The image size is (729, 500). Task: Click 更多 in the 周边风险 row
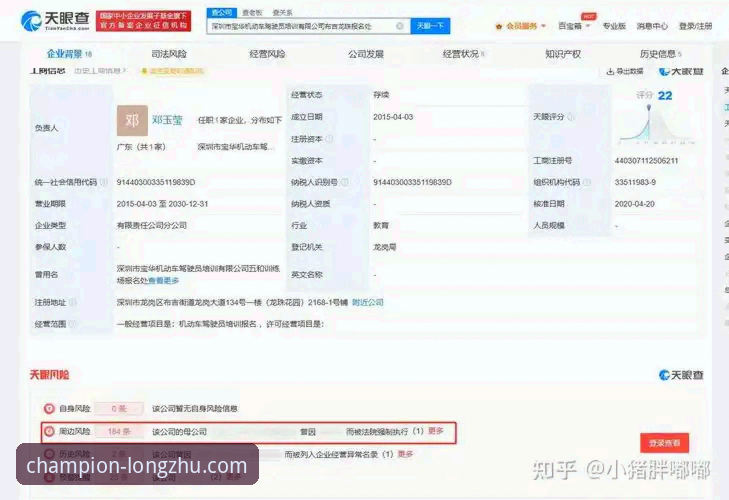(436, 431)
